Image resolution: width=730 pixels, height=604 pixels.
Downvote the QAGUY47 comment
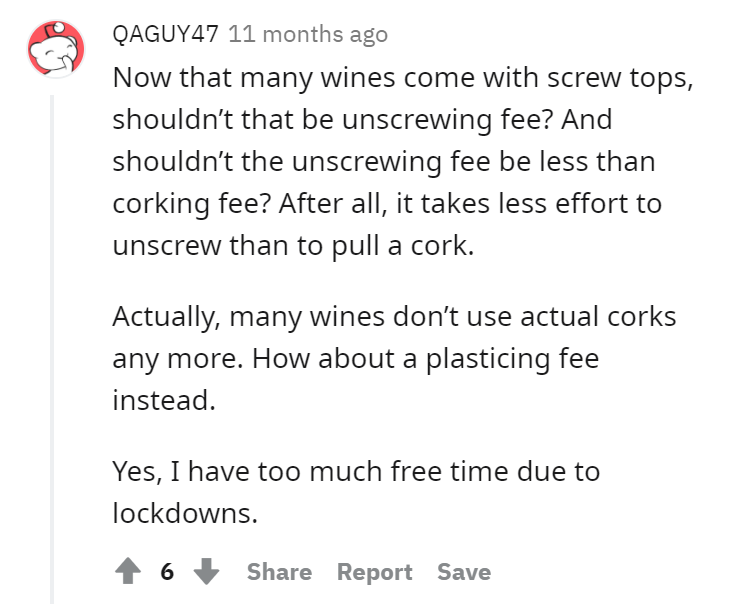206,572
